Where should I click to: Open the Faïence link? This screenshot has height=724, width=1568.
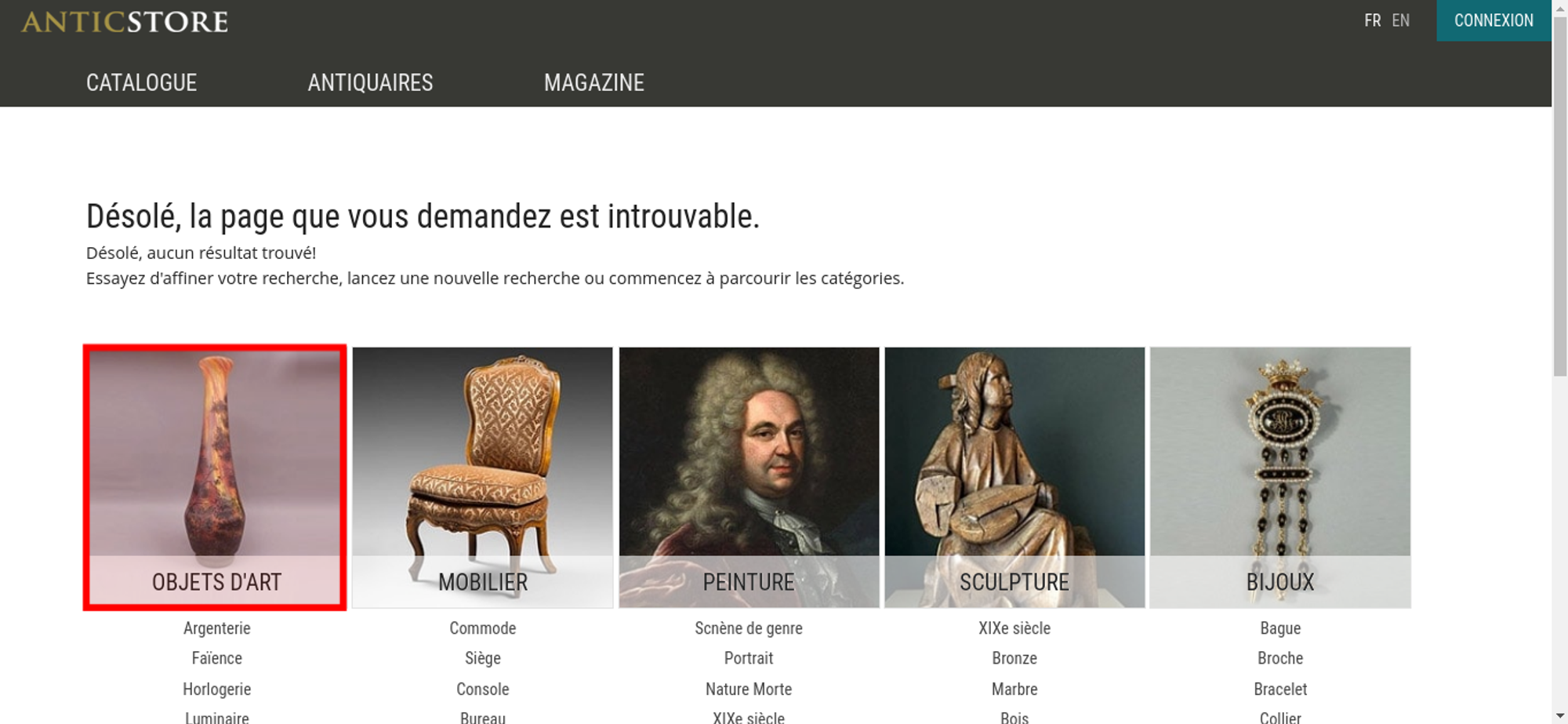[217, 658]
